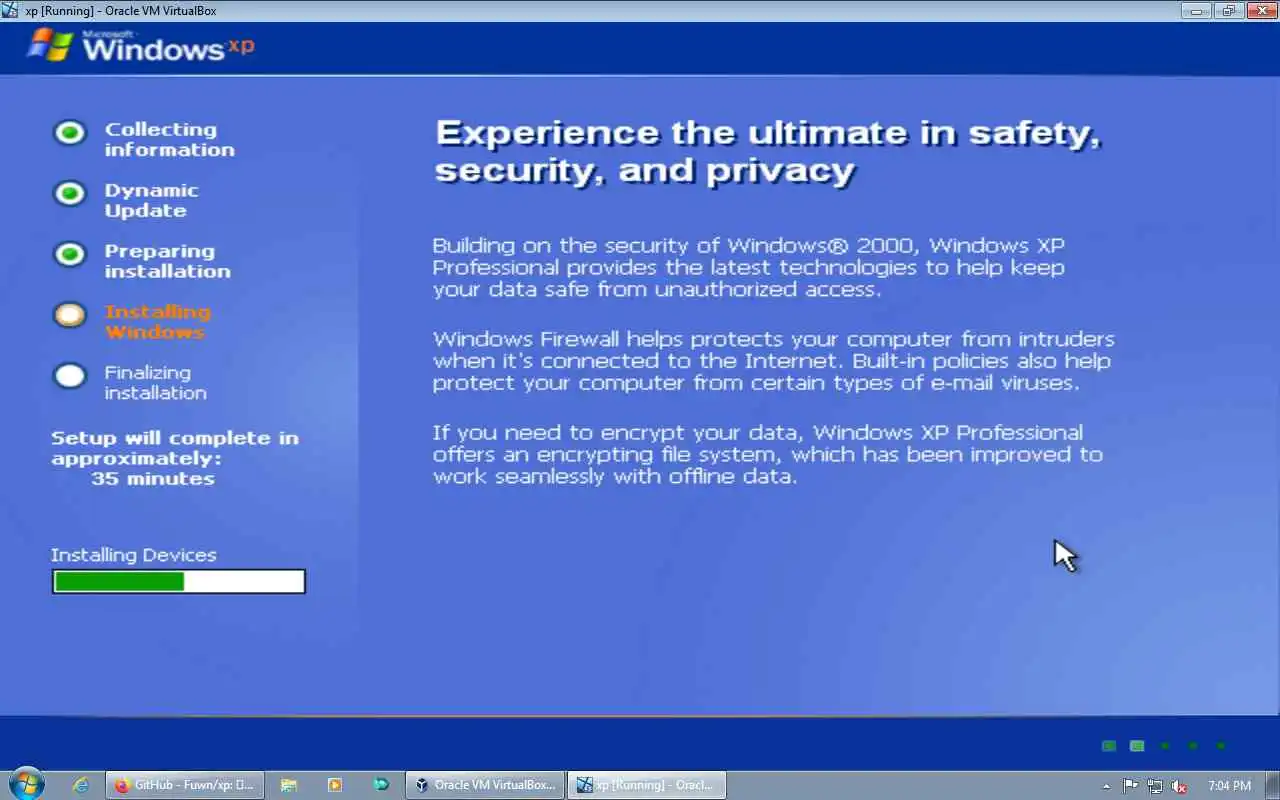Click the Windows XP logo
The width and height of the screenshot is (1280, 800).
point(141,46)
